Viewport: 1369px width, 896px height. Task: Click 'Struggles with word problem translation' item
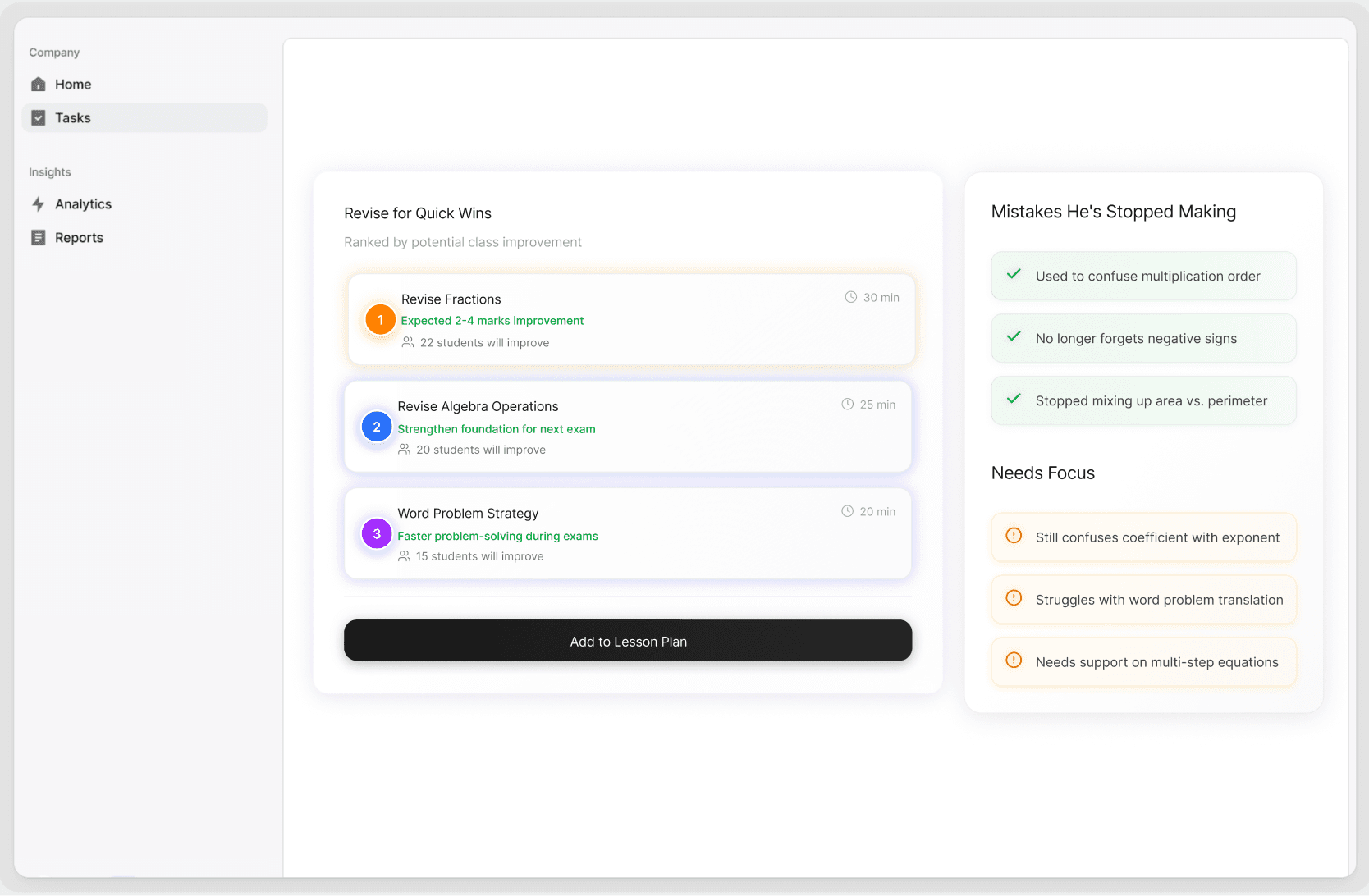point(1144,600)
